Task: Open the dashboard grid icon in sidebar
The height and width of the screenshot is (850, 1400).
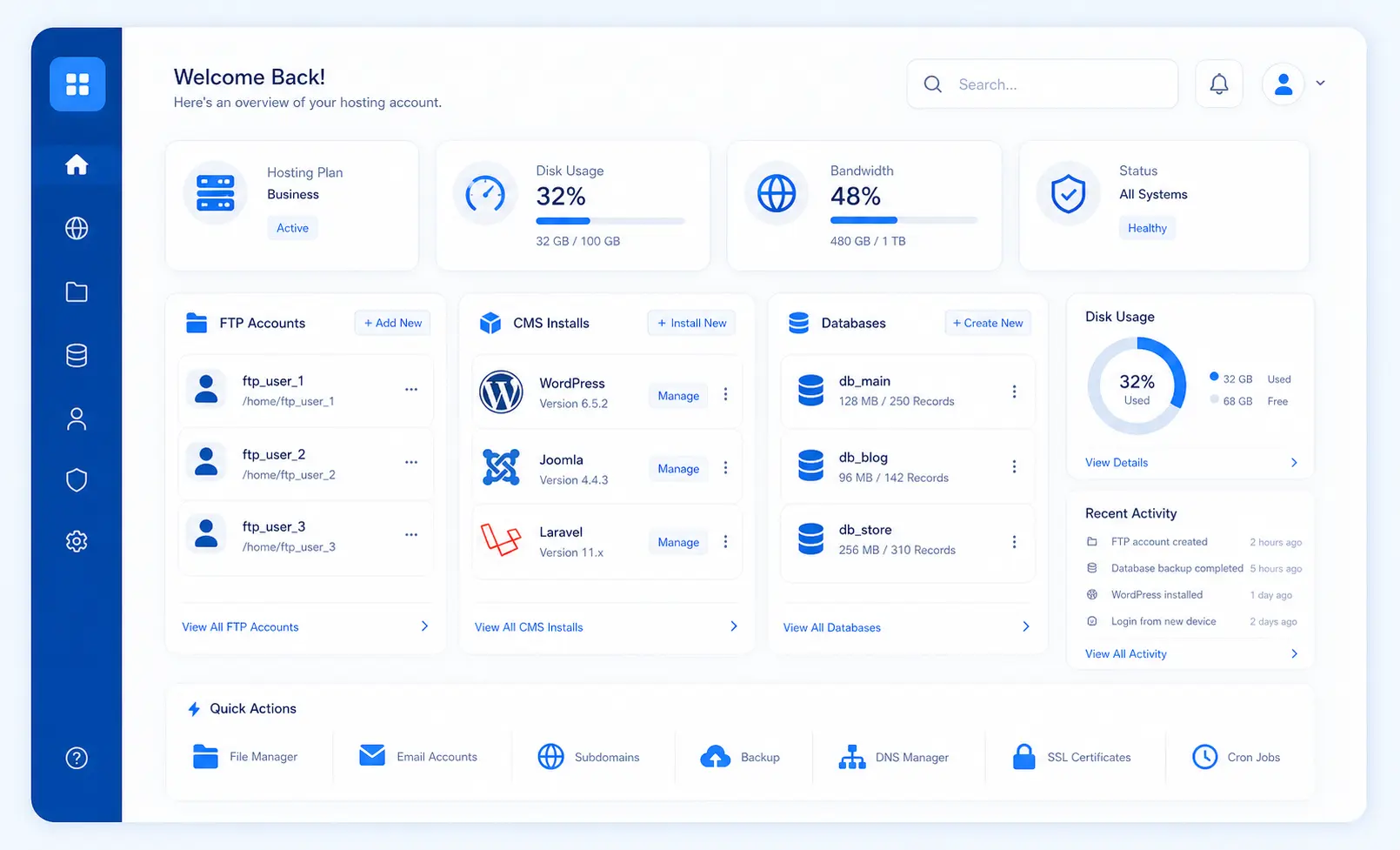Action: [x=77, y=84]
